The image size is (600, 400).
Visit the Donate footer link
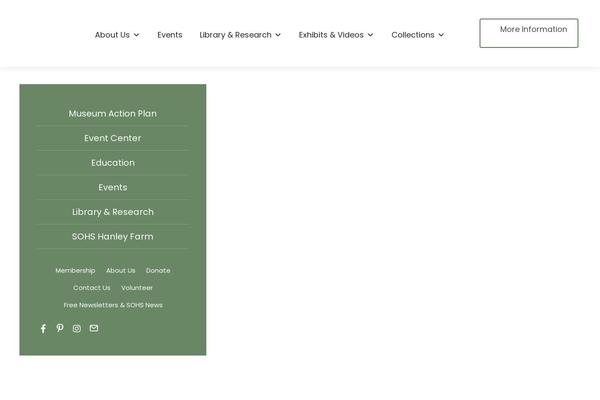(158, 271)
